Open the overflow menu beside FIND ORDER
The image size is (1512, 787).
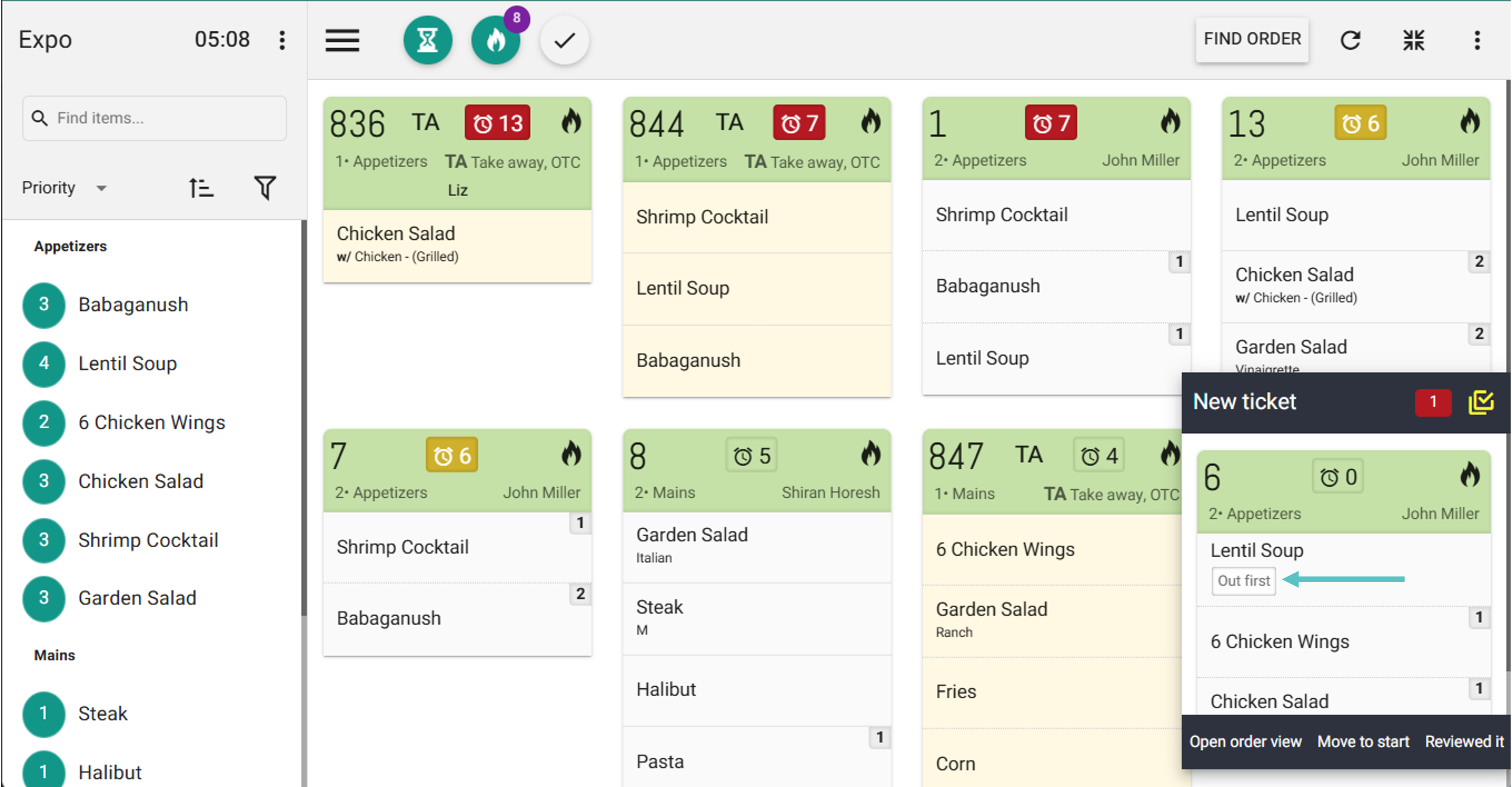coord(1477,39)
